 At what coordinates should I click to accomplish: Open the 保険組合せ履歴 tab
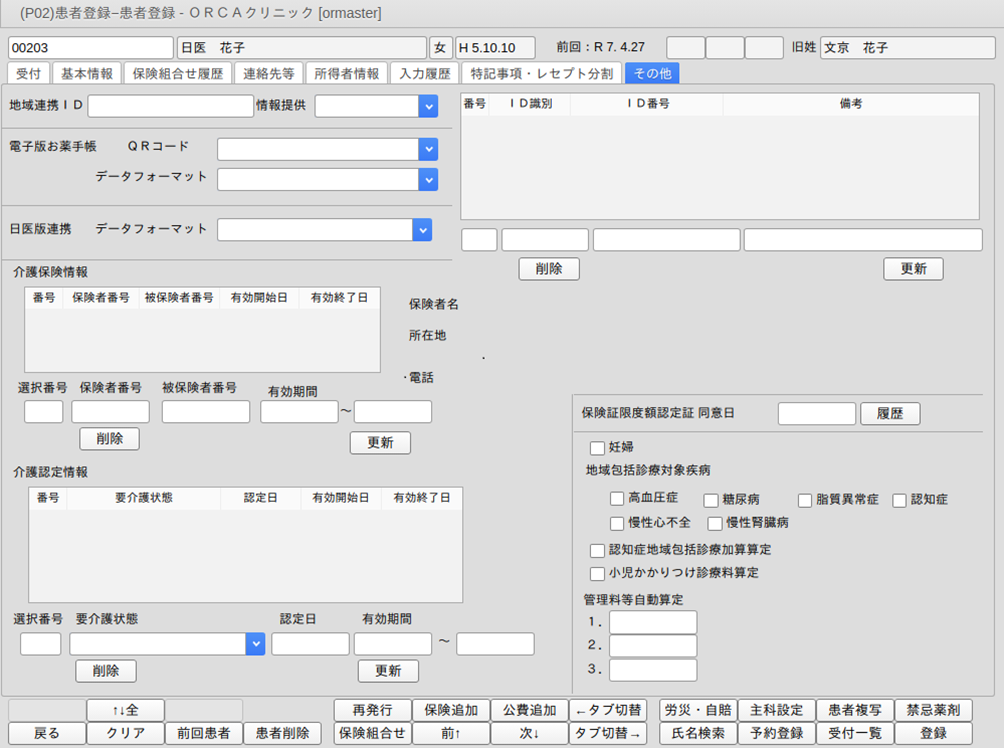179,73
